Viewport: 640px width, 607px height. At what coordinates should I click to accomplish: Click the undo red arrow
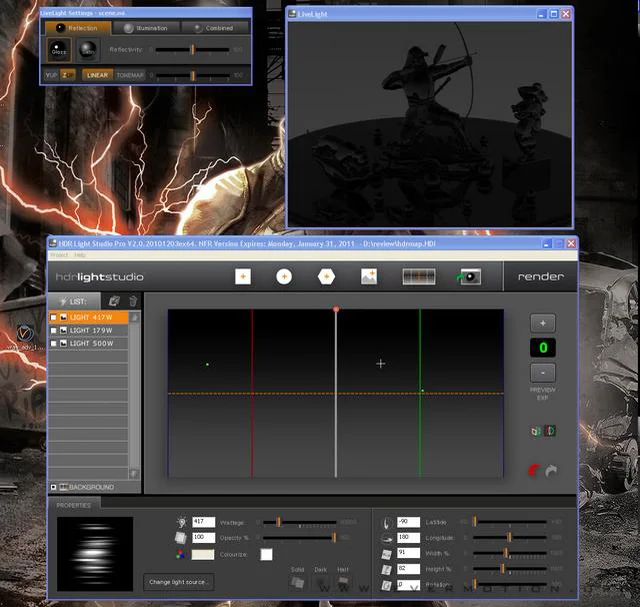[535, 471]
